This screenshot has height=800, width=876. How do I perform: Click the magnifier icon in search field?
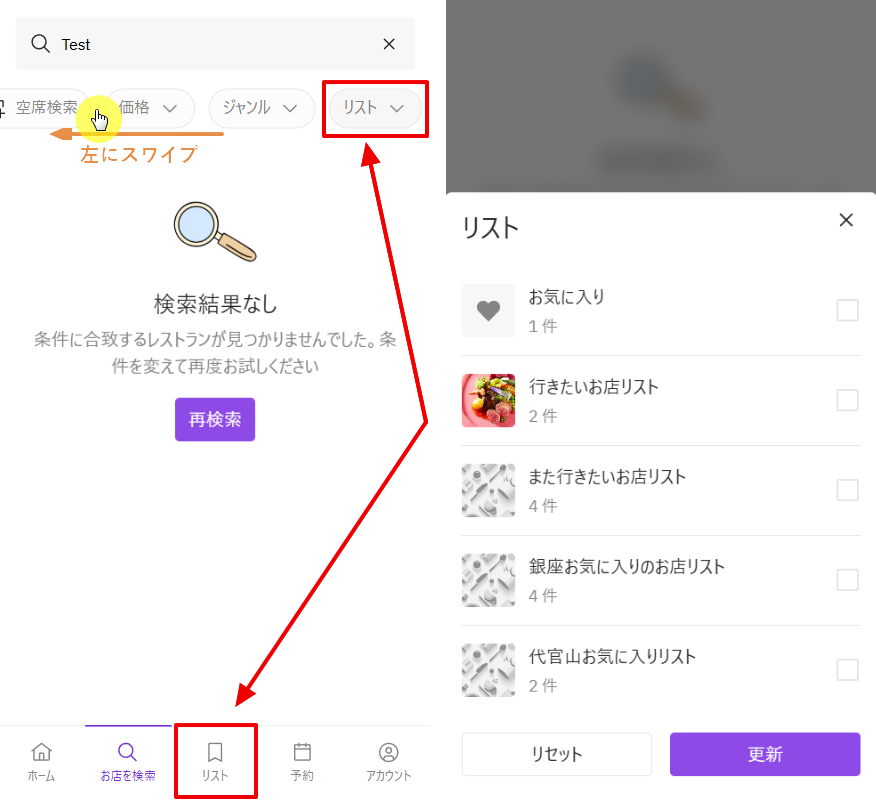tap(40, 44)
